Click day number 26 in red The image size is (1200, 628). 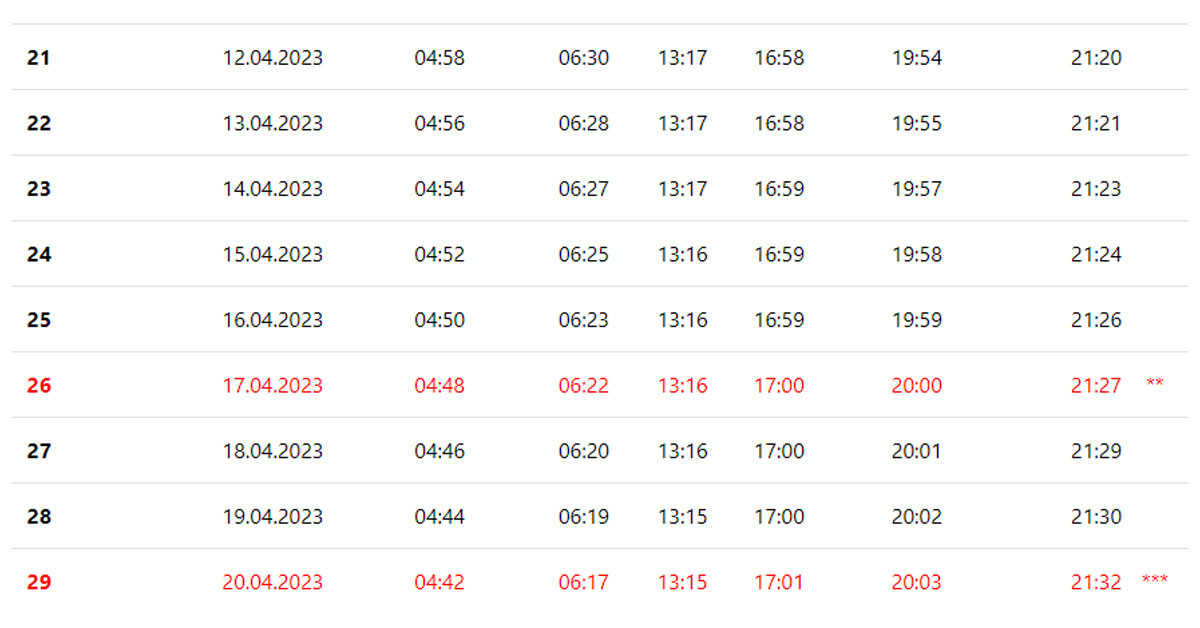38,385
